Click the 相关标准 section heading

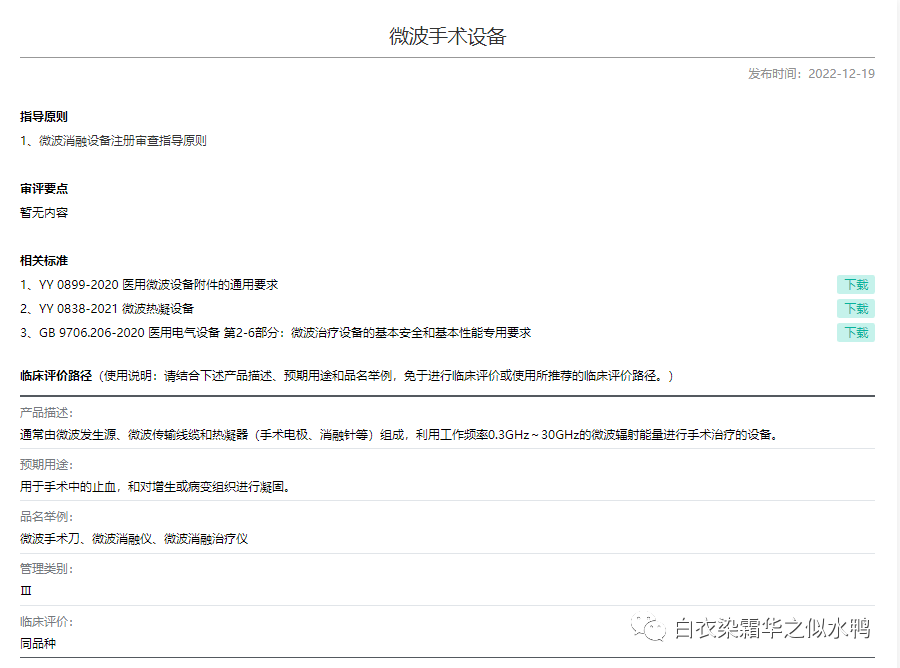click(x=44, y=261)
